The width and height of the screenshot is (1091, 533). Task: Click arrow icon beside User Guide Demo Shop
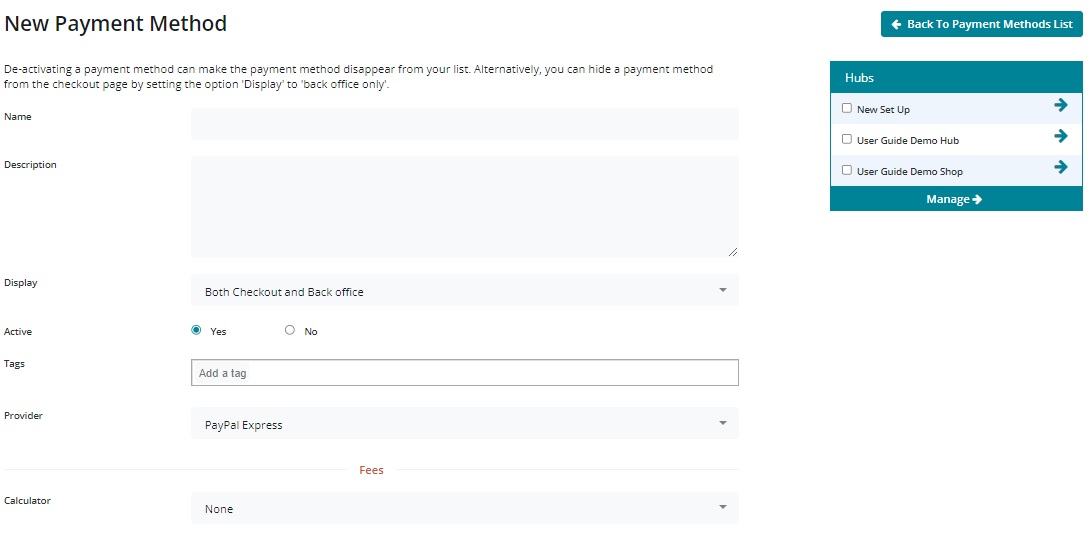[1061, 167]
